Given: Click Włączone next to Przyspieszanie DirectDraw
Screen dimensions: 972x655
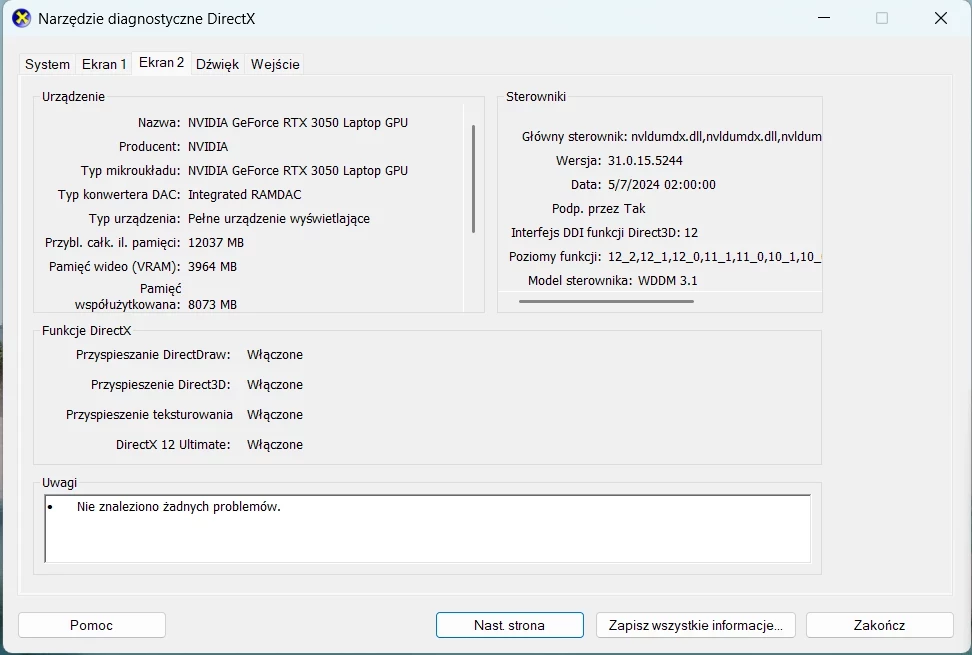Looking at the screenshot, I should coord(275,355).
